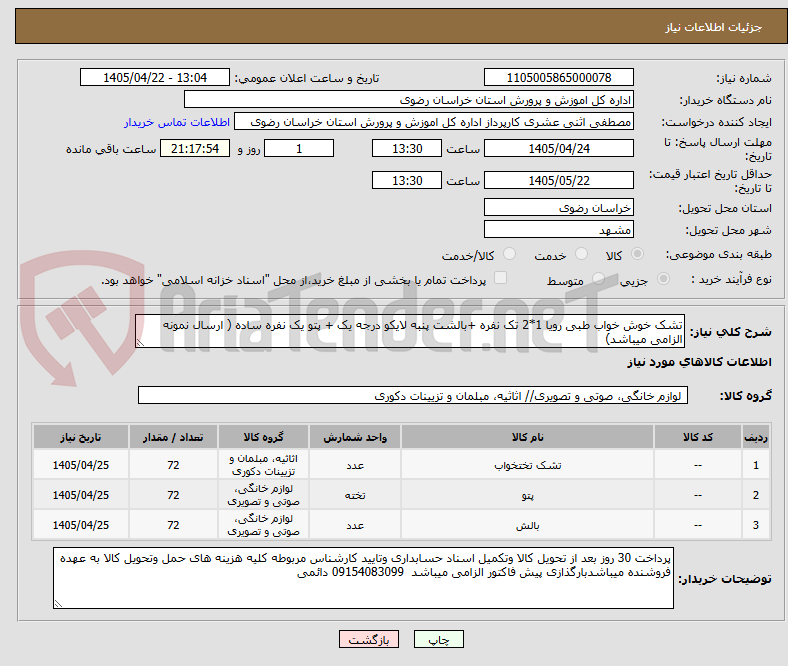Click row number 3 in the table
Screen dimensions: 788x666
756,525
